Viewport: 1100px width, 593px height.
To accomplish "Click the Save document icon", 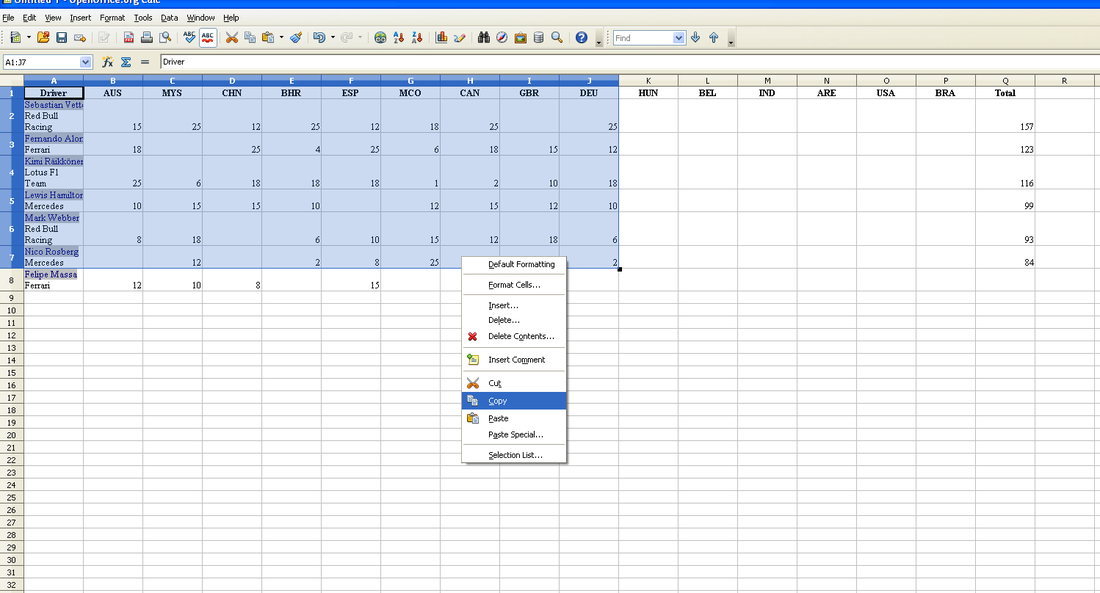I will pos(61,38).
